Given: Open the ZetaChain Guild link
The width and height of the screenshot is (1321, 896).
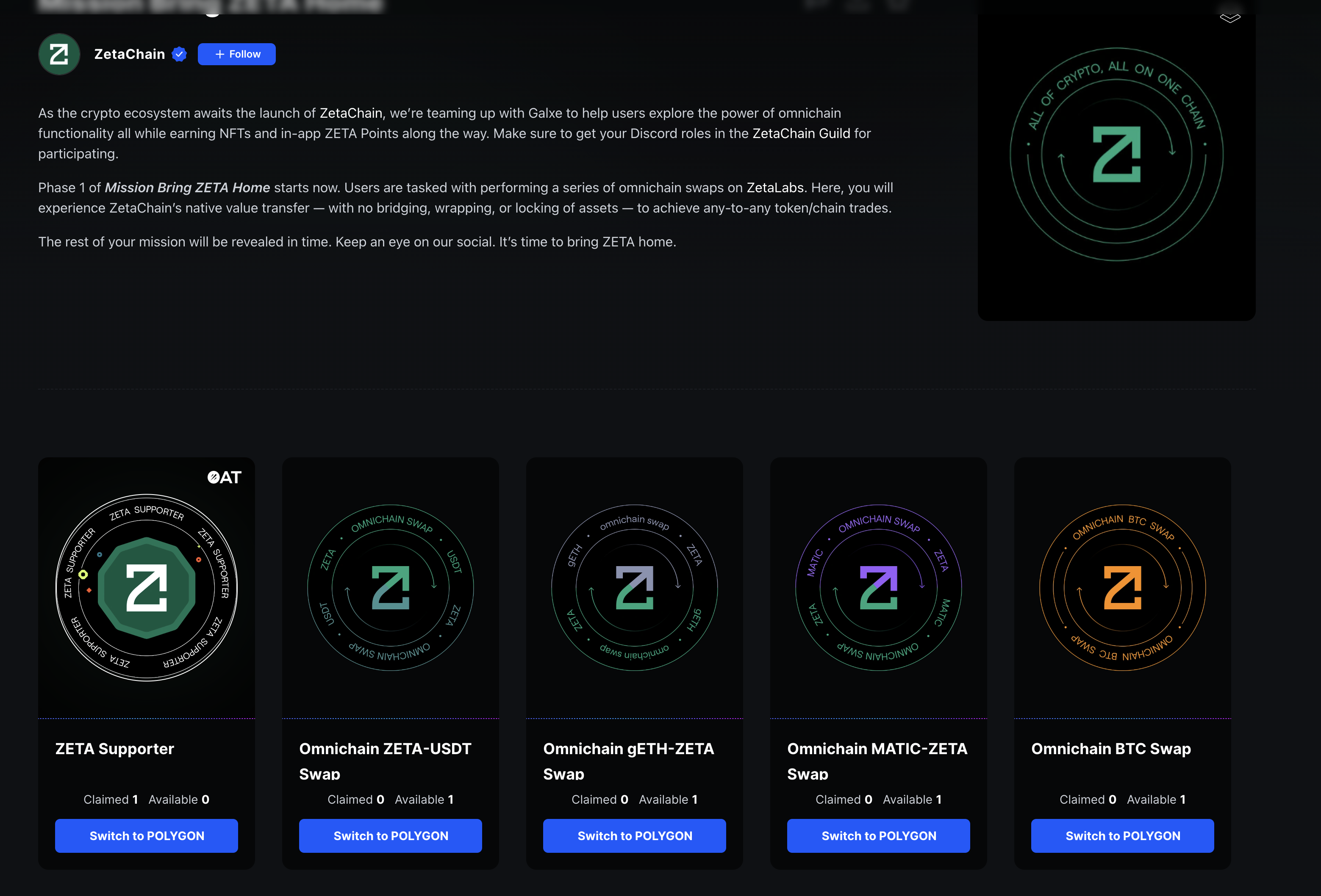Looking at the screenshot, I should coord(801,133).
